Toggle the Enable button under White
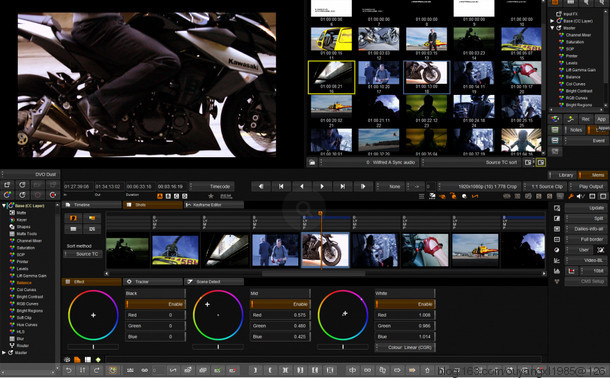 (x=405, y=304)
